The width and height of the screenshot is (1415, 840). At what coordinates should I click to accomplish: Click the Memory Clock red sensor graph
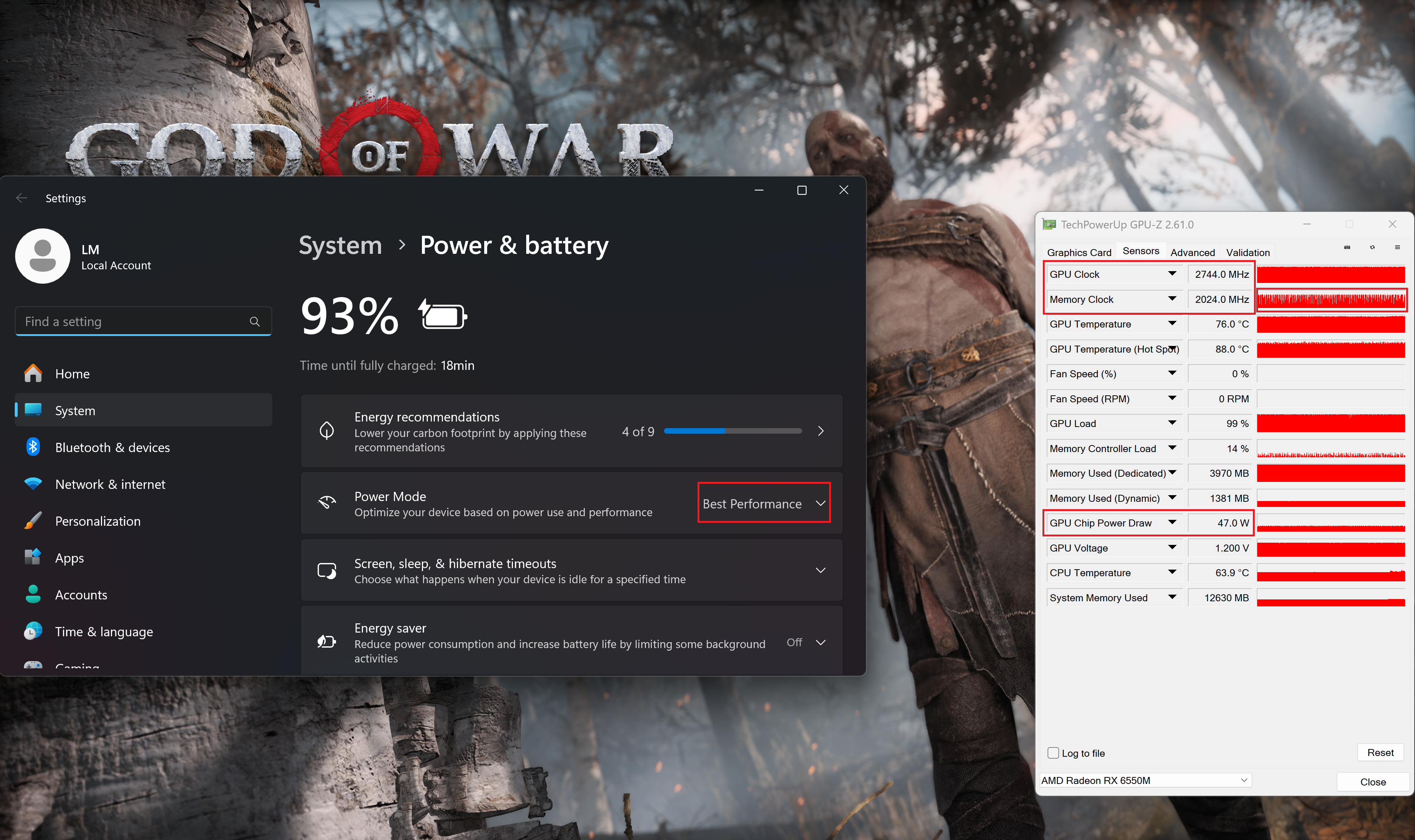(1331, 300)
